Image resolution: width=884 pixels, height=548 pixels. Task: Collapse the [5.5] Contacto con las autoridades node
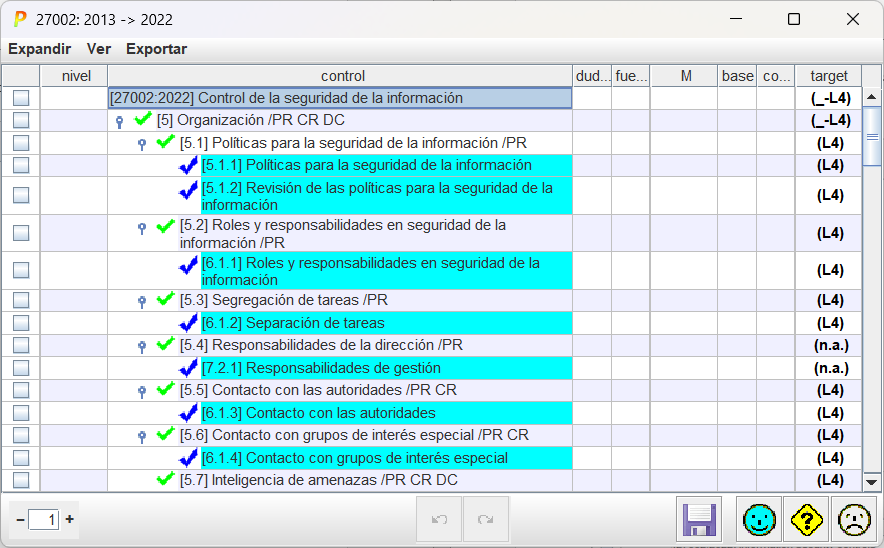click(142, 391)
